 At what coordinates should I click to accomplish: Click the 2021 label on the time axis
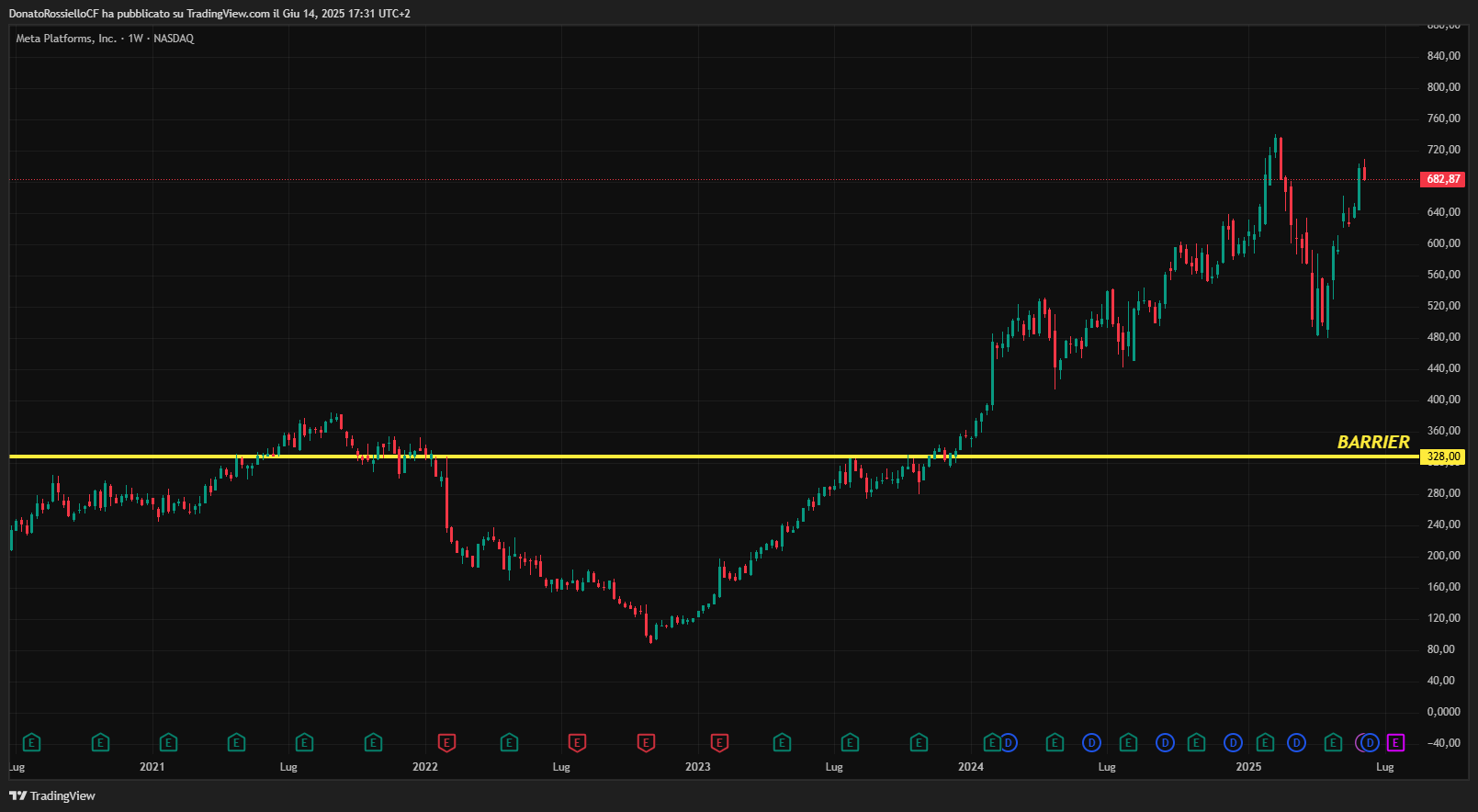pyautogui.click(x=152, y=766)
